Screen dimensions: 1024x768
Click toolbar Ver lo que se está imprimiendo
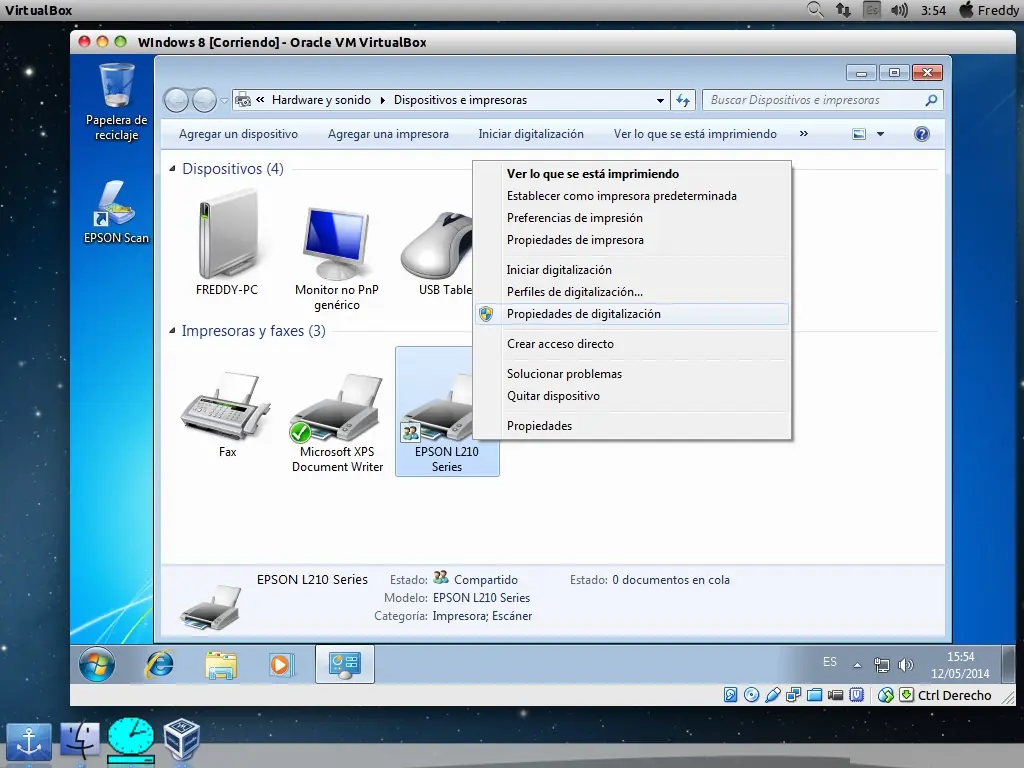695,134
